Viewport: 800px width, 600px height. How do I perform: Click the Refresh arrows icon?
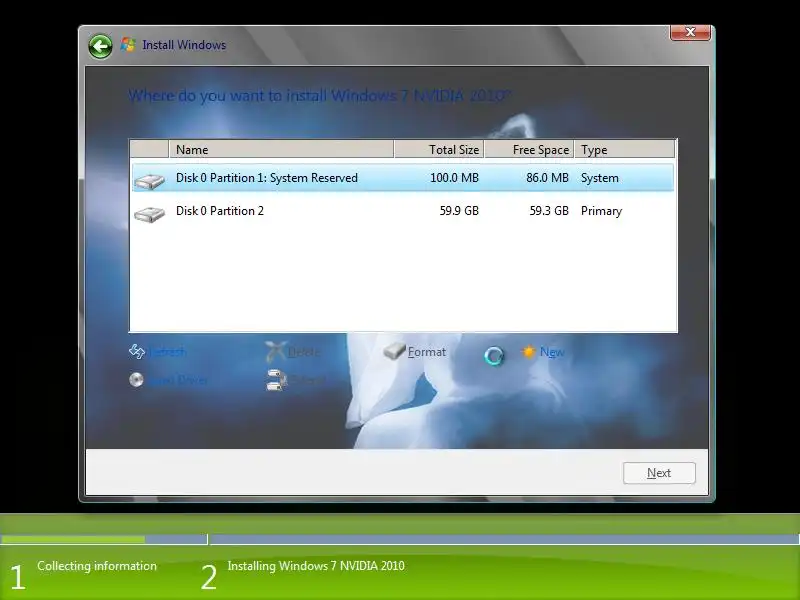(137, 352)
